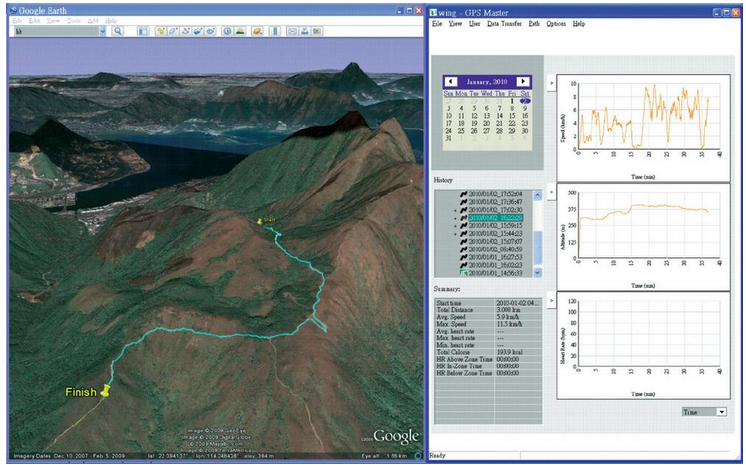Image resolution: width=746 pixels, height=465 pixels.
Task: Toggle the sunlight across landscape icon
Action: (240, 31)
